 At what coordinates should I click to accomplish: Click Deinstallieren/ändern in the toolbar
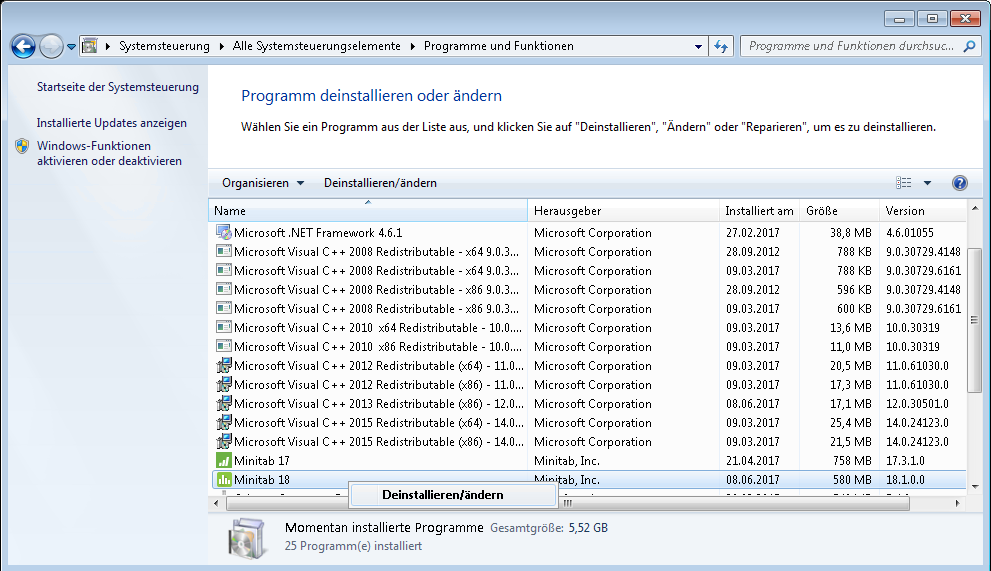tap(380, 183)
